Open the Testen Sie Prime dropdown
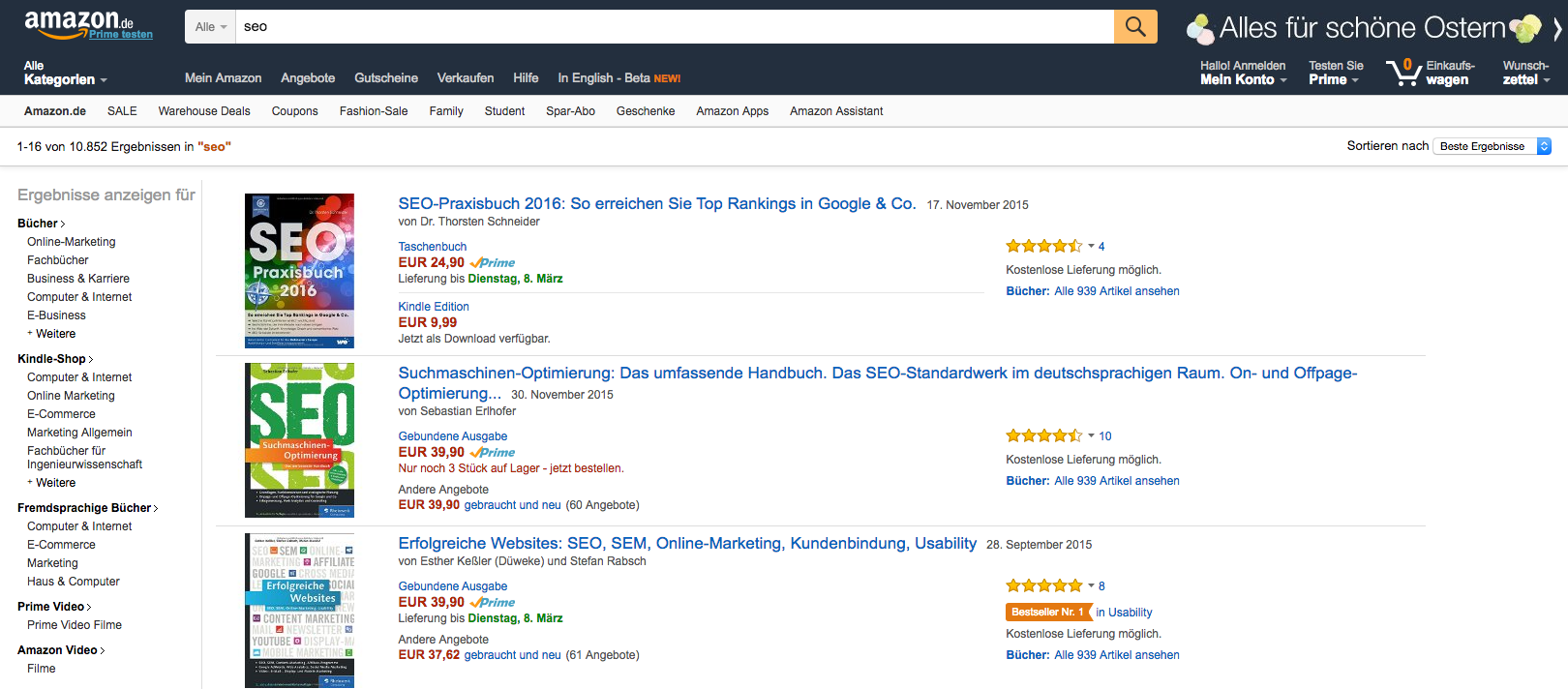 [x=1336, y=73]
